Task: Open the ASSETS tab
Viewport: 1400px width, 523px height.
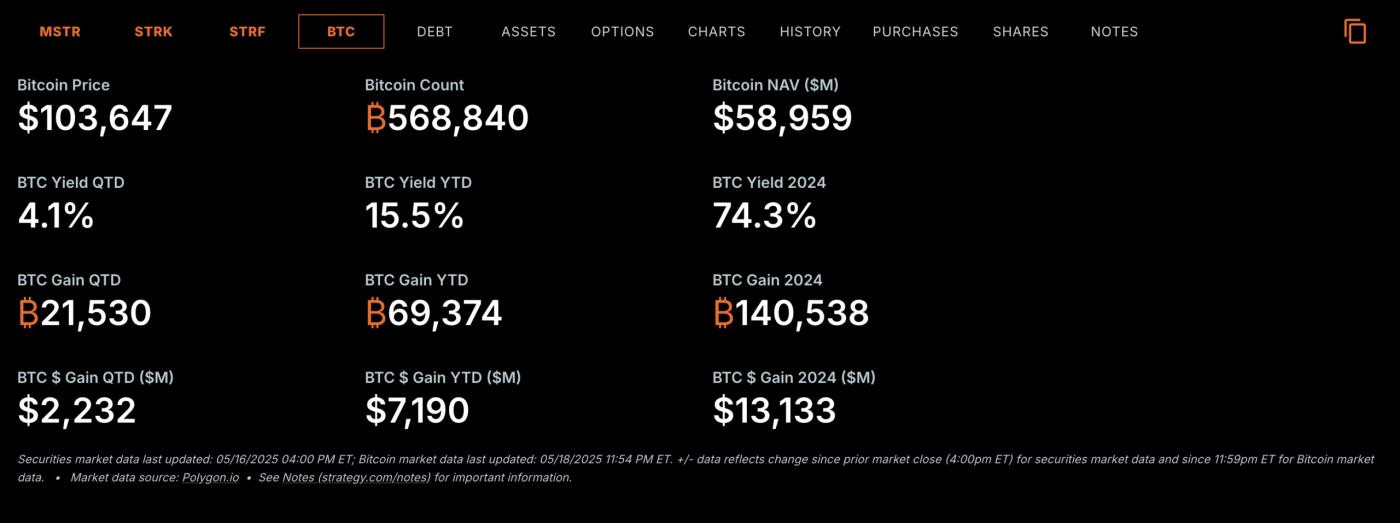Action: click(x=528, y=32)
